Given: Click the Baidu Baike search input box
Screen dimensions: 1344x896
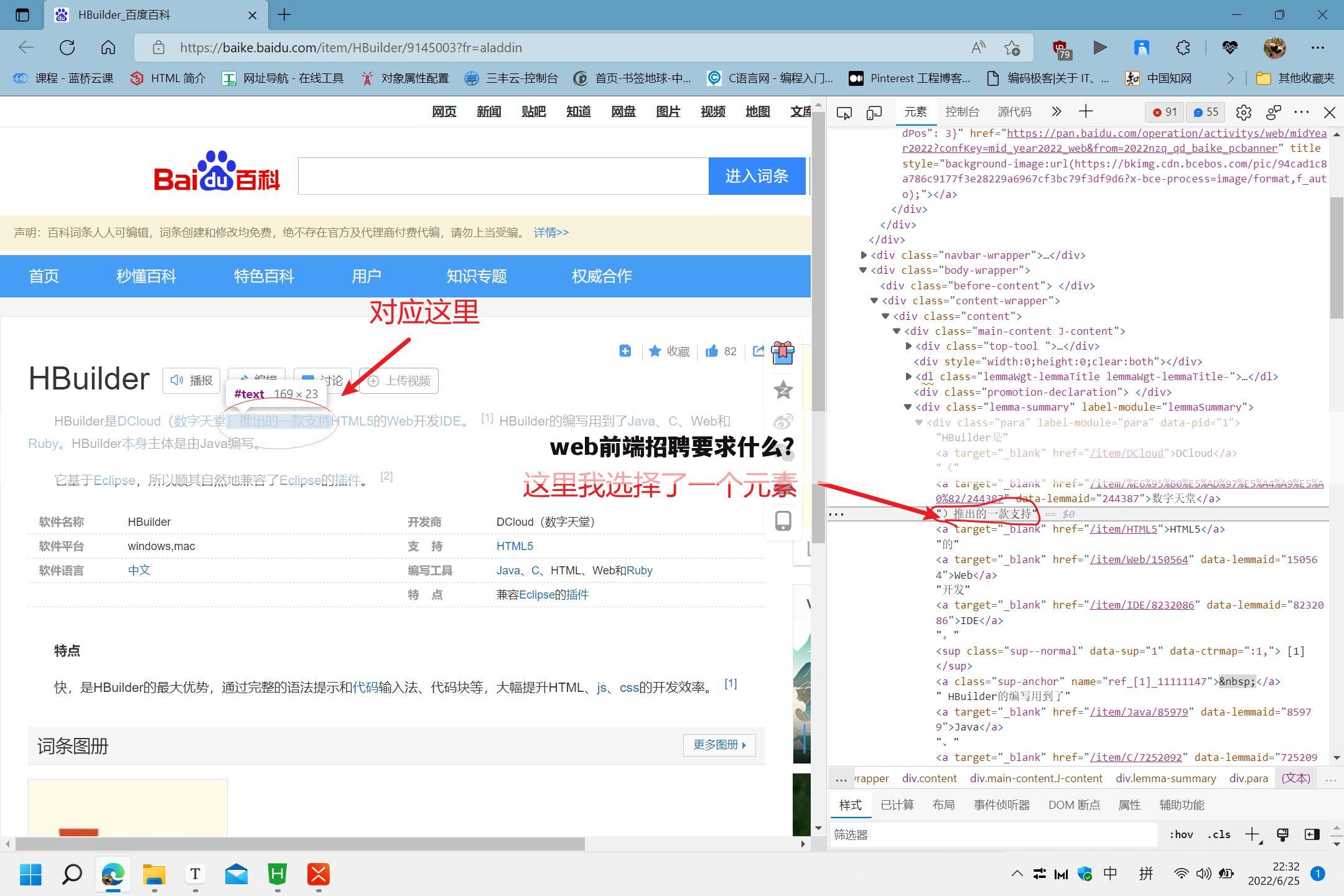Looking at the screenshot, I should click(503, 176).
